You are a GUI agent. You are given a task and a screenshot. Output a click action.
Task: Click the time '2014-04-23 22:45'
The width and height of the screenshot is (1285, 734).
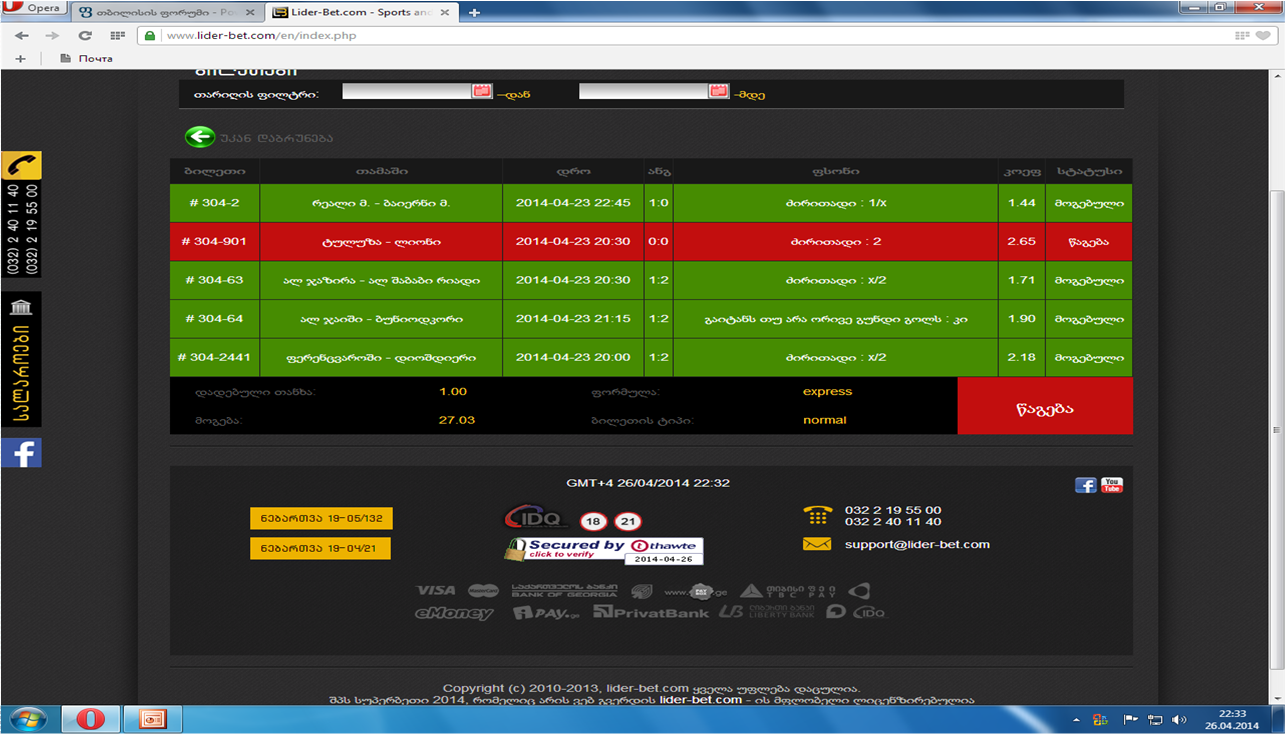(573, 202)
